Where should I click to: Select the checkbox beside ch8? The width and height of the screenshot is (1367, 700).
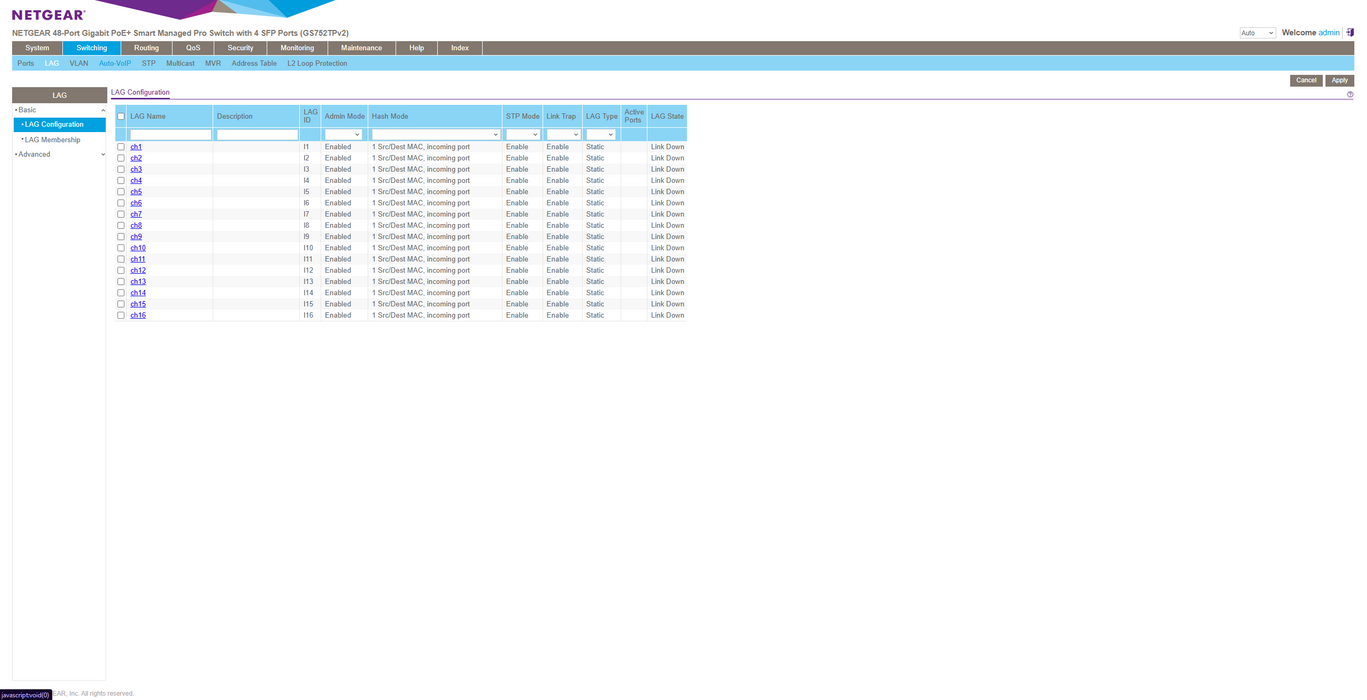click(121, 226)
